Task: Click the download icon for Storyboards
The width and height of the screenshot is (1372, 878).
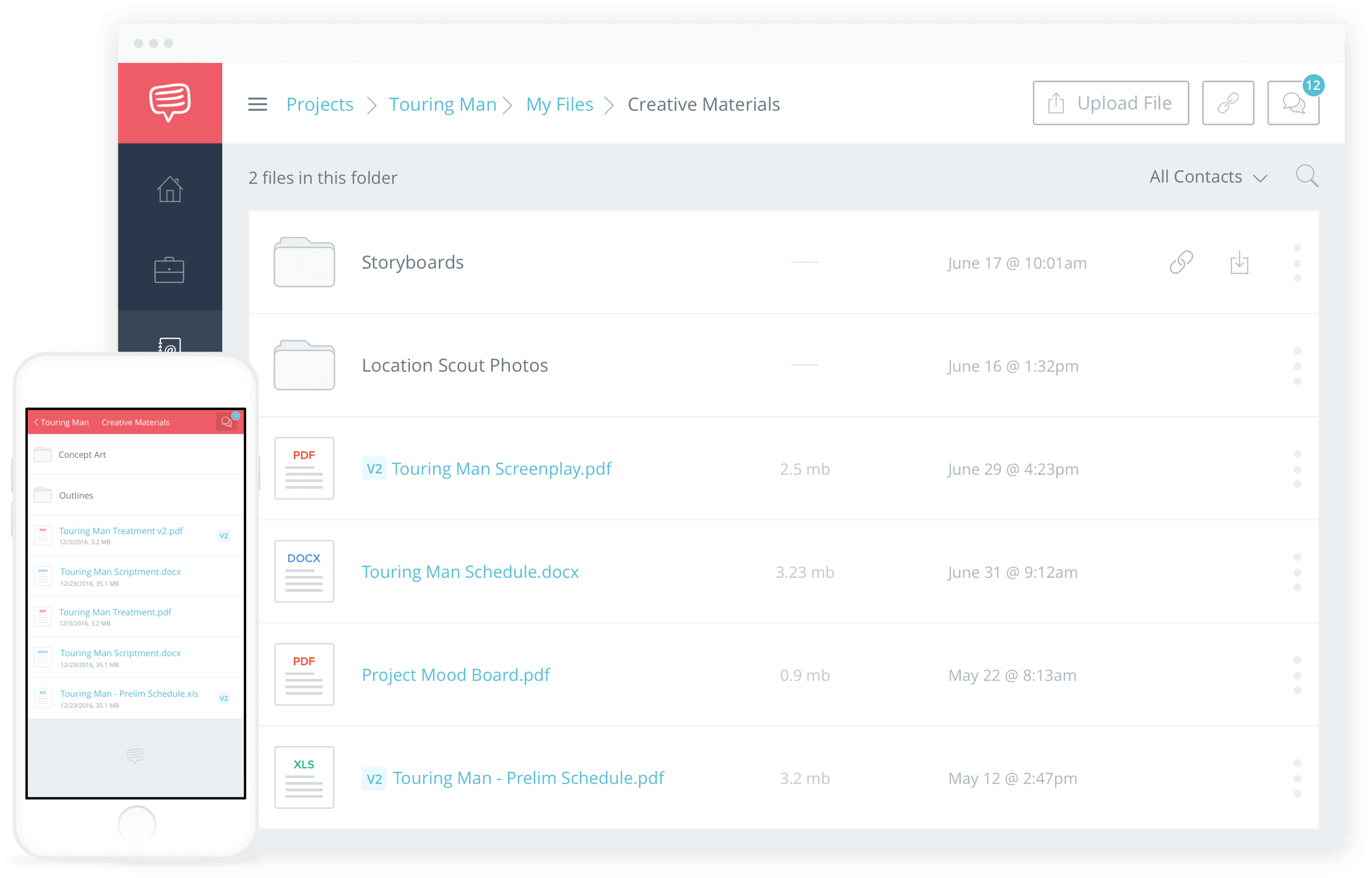Action: click(x=1239, y=263)
